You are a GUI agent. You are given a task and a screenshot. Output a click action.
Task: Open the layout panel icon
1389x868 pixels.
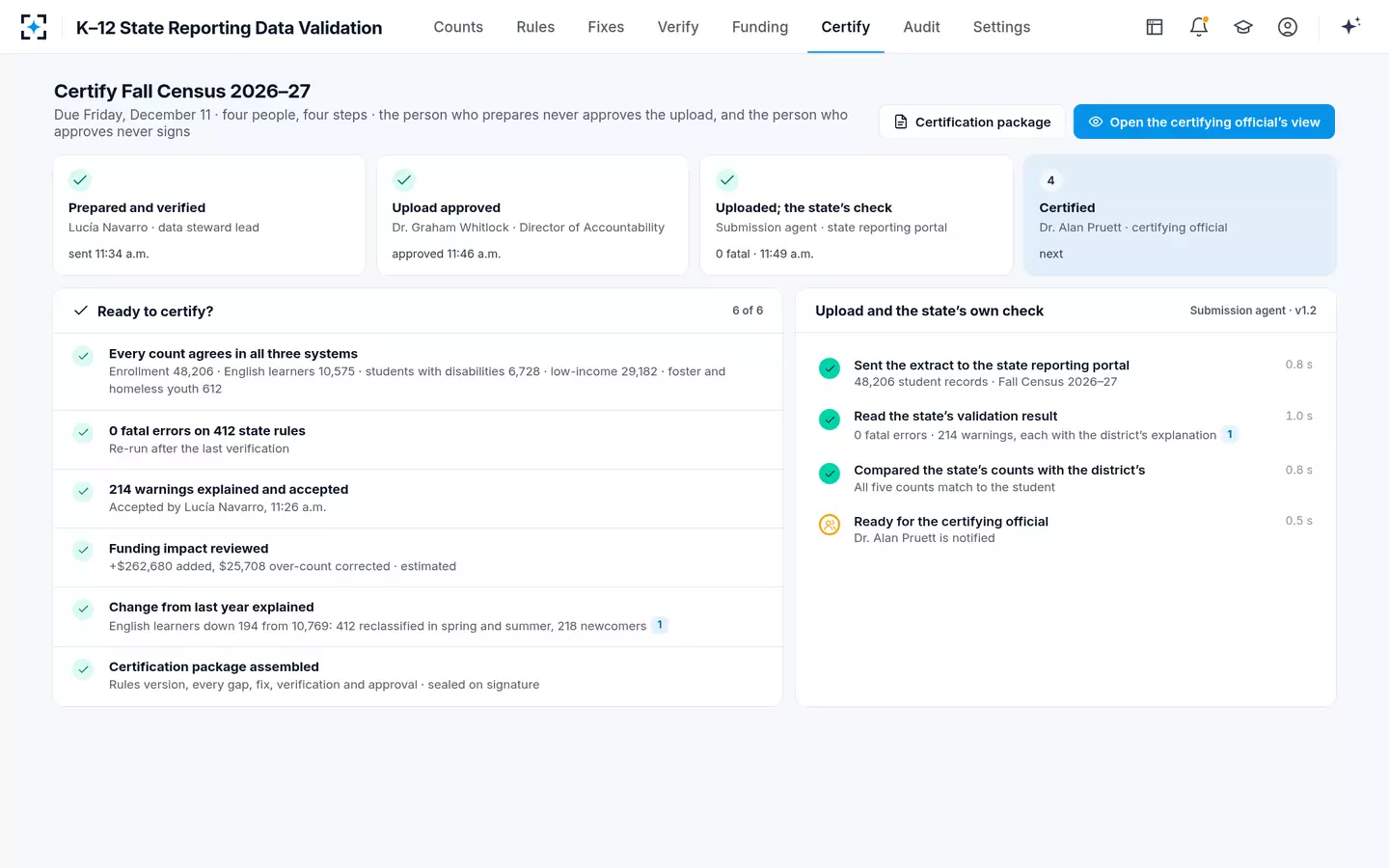(1155, 27)
